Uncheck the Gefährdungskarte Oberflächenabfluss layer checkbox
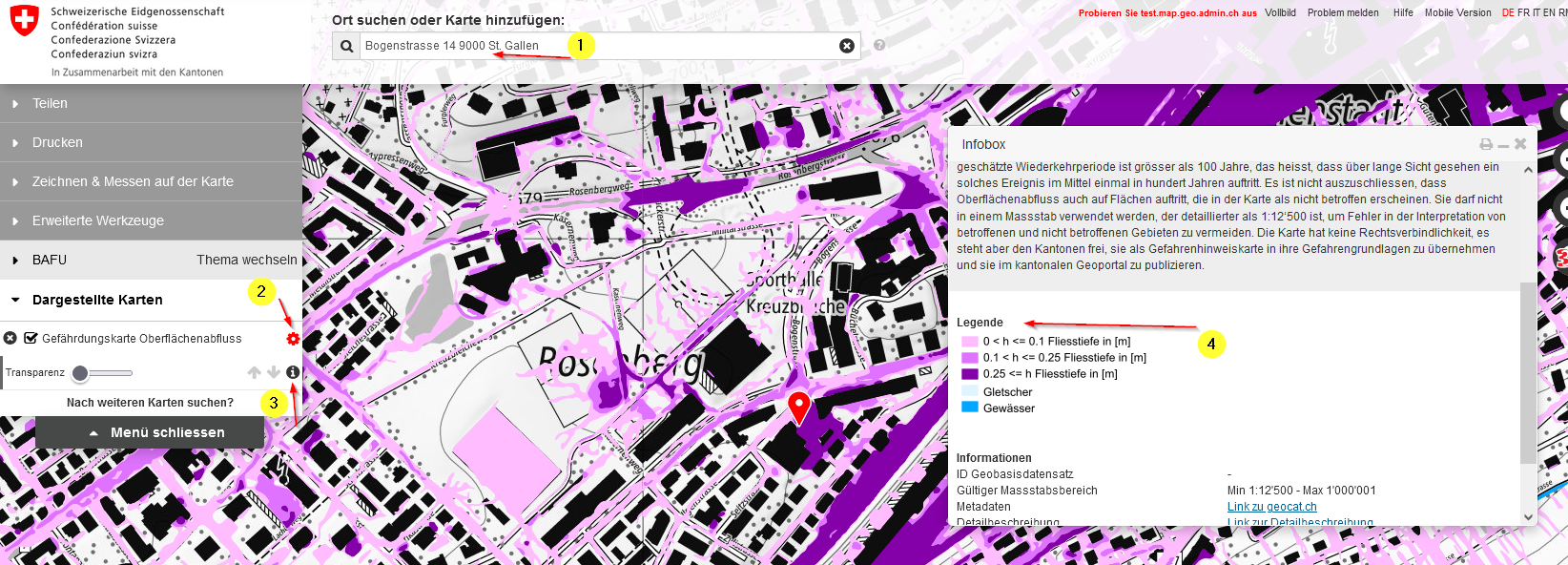The height and width of the screenshot is (565, 1568). [31, 338]
